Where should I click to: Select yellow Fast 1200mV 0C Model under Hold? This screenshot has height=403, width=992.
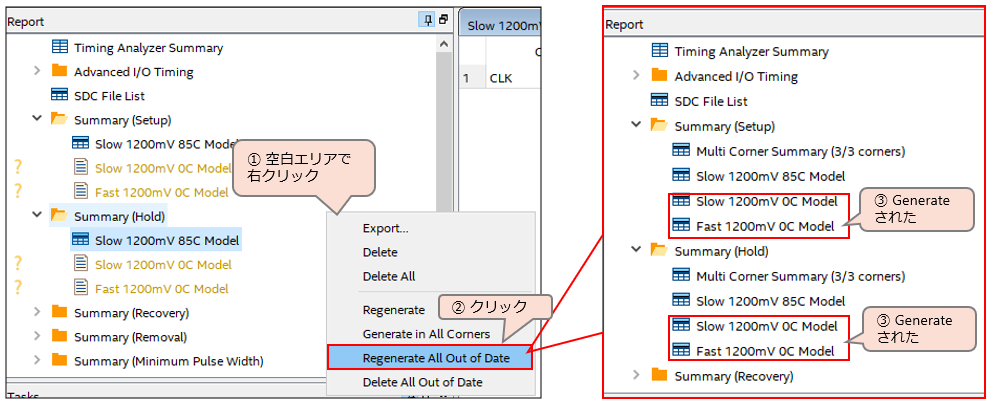[161, 289]
